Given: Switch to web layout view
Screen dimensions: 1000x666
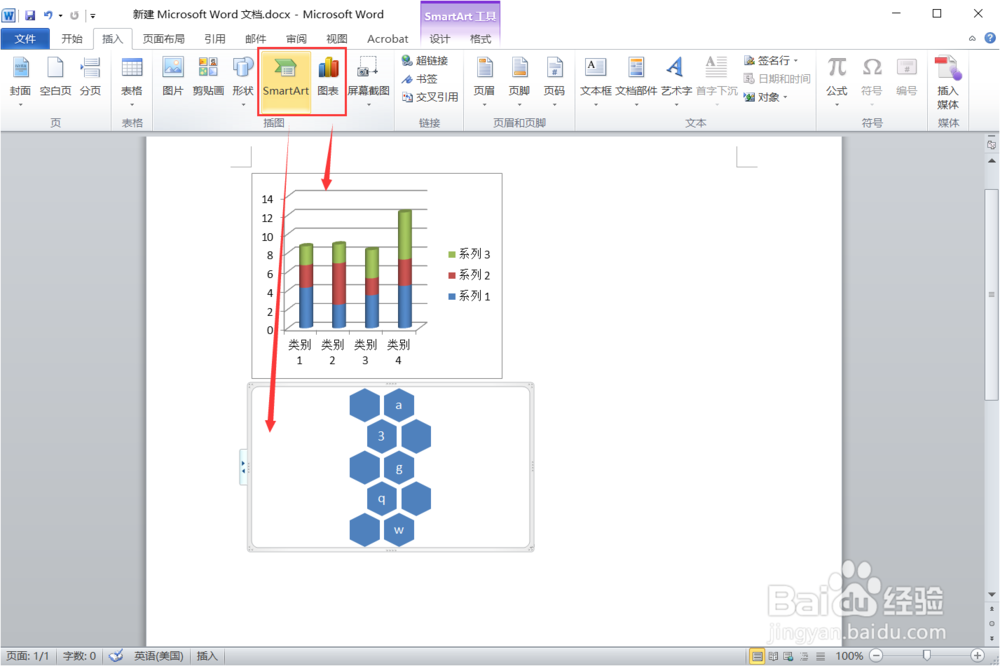Looking at the screenshot, I should (788, 656).
